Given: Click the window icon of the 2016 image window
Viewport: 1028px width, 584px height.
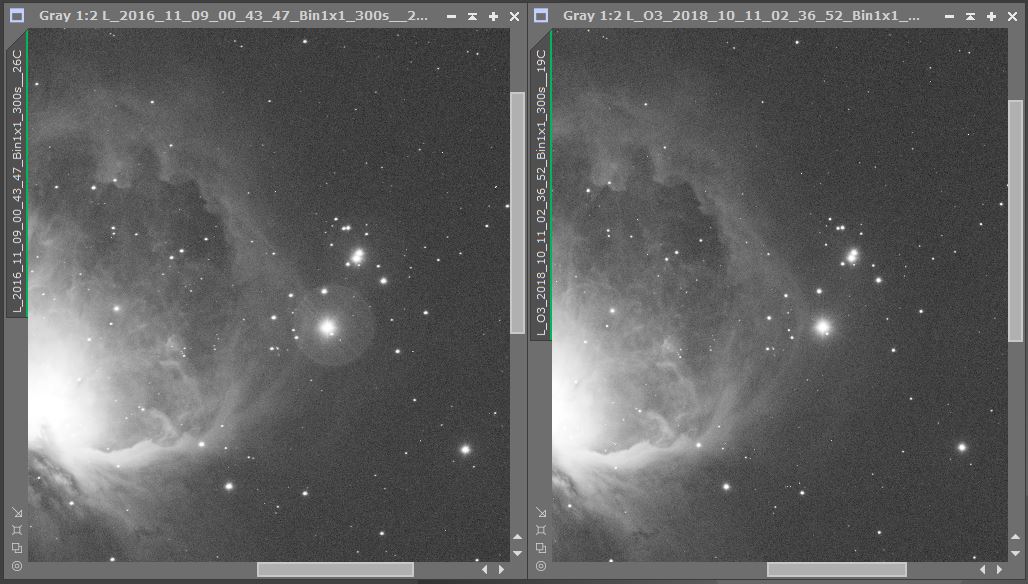Looking at the screenshot, I should point(17,15).
